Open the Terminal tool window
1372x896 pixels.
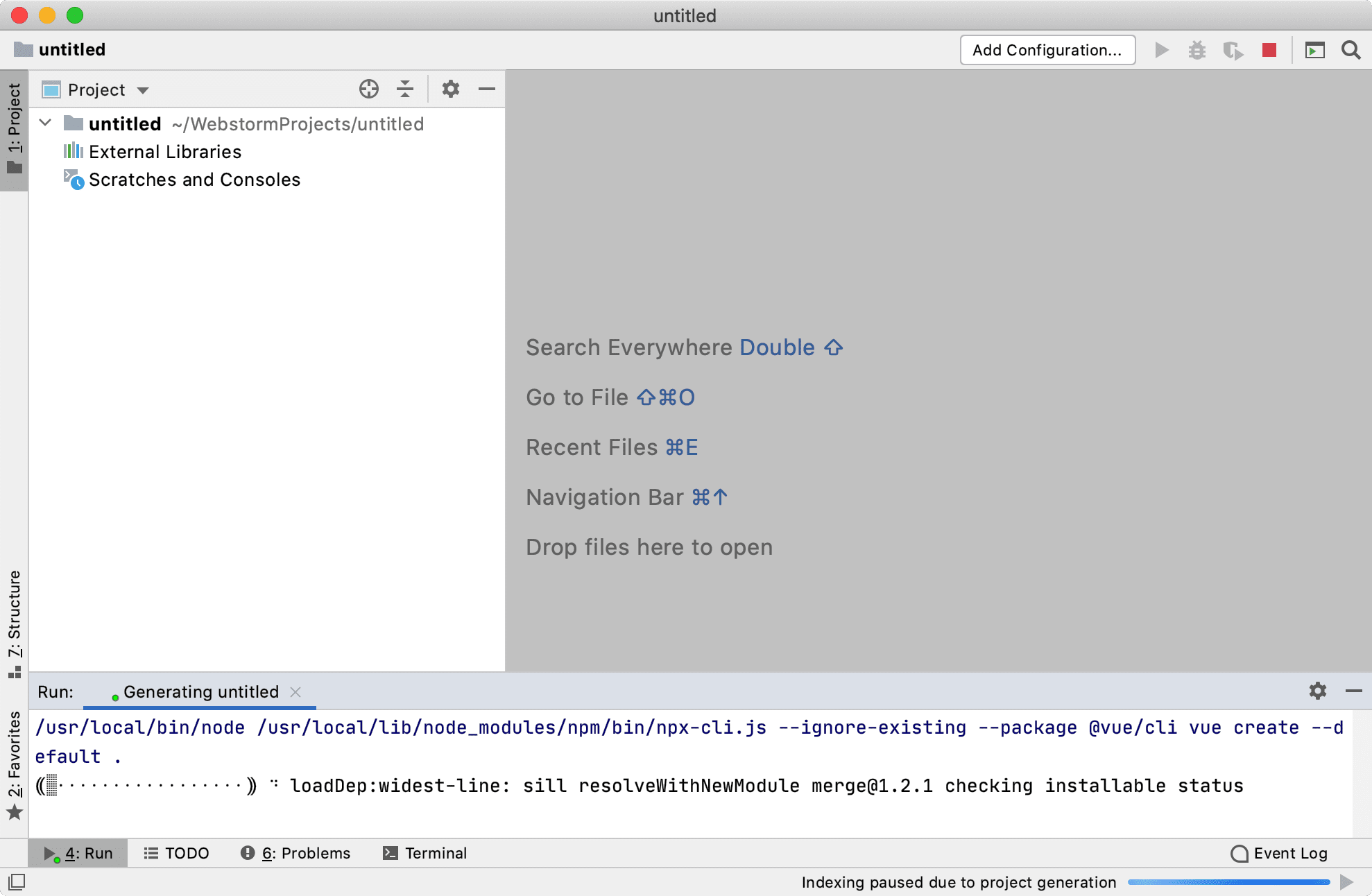click(425, 853)
